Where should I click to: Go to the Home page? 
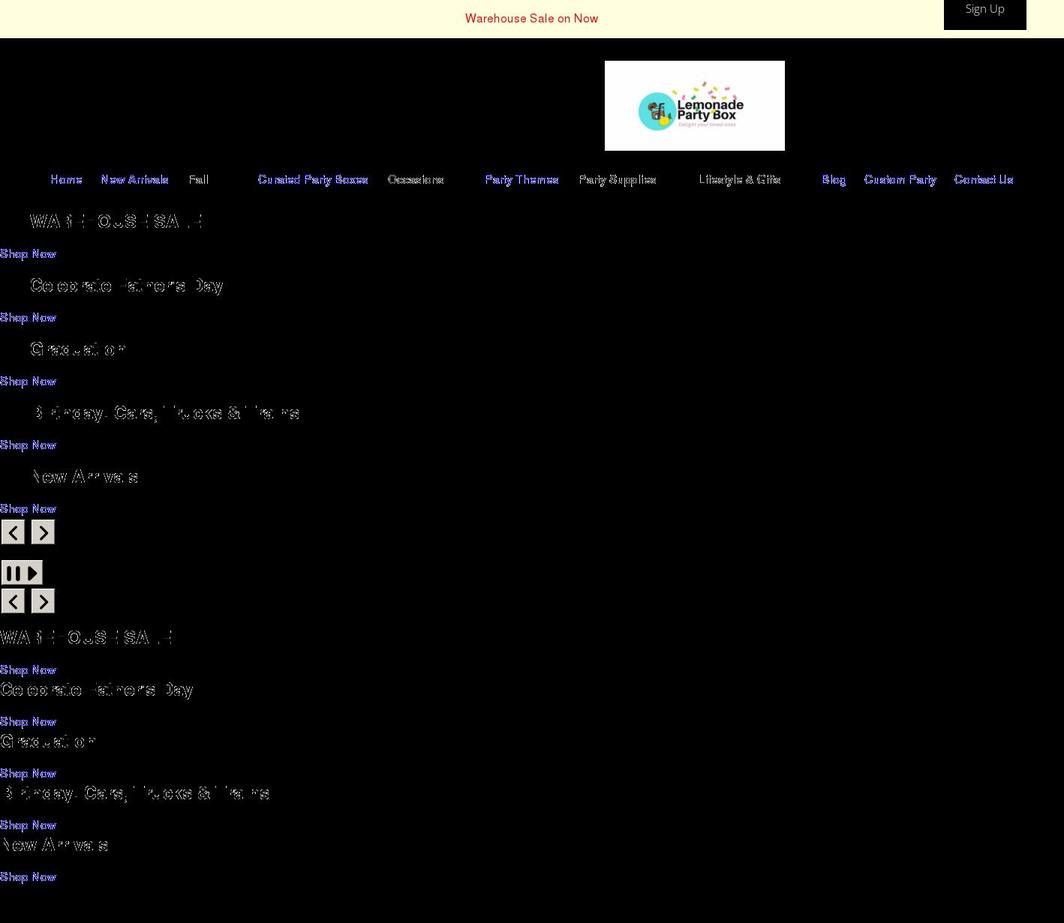pyautogui.click(x=66, y=180)
